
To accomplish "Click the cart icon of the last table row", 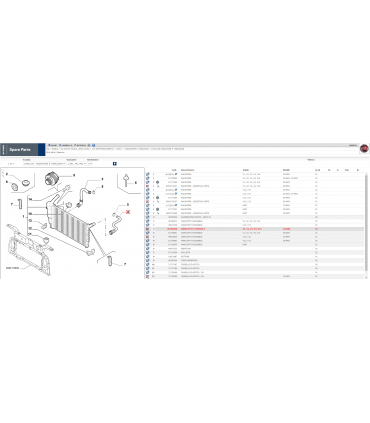I will (x=148, y=276).
